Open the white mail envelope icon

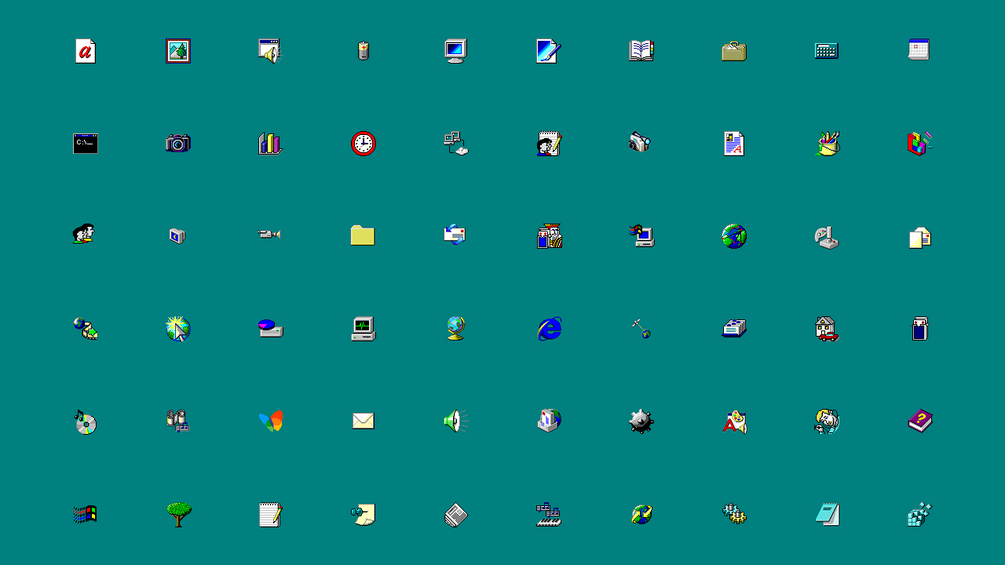[x=363, y=421]
